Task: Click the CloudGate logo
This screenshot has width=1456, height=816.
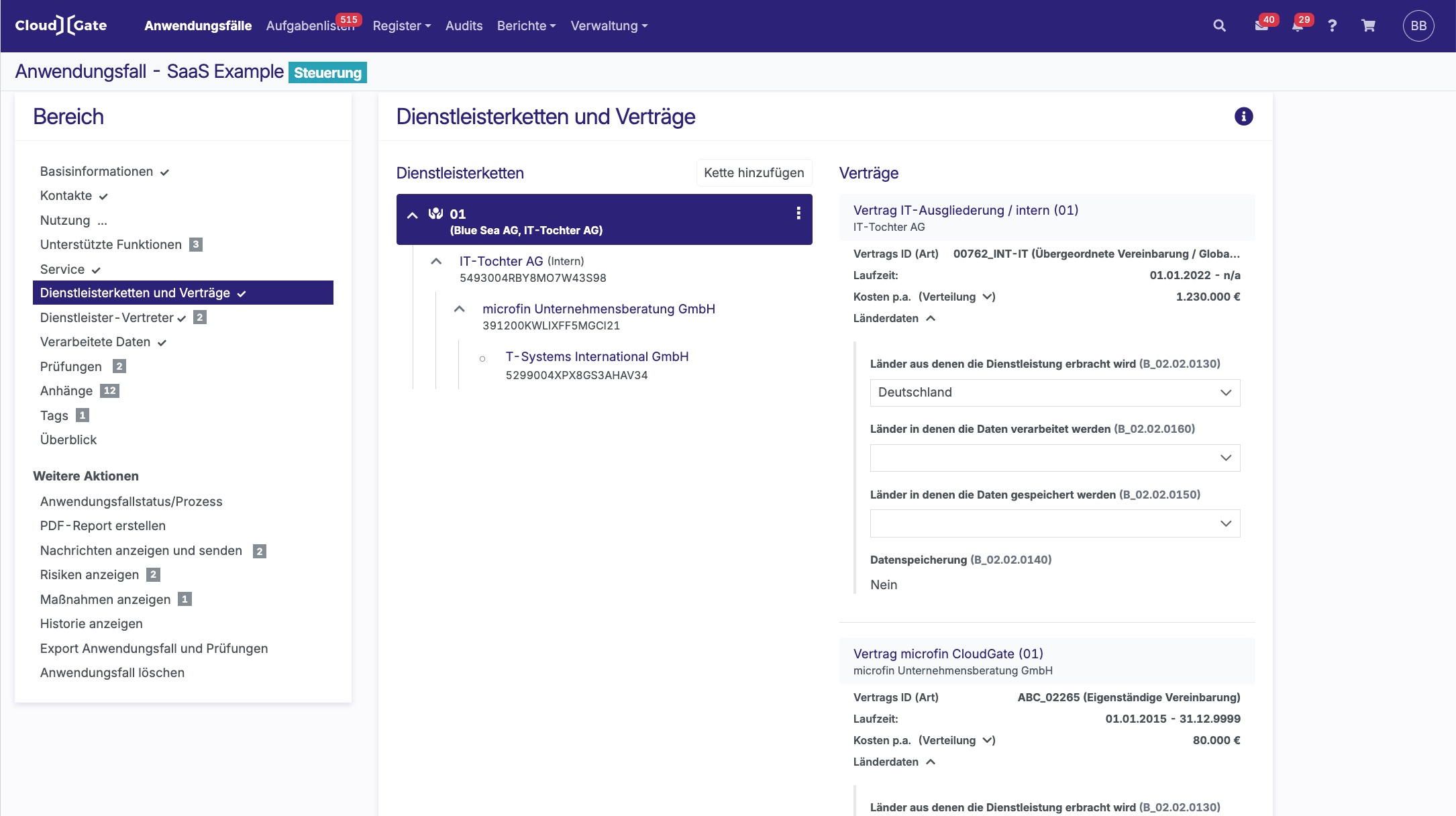Action: 61,25
